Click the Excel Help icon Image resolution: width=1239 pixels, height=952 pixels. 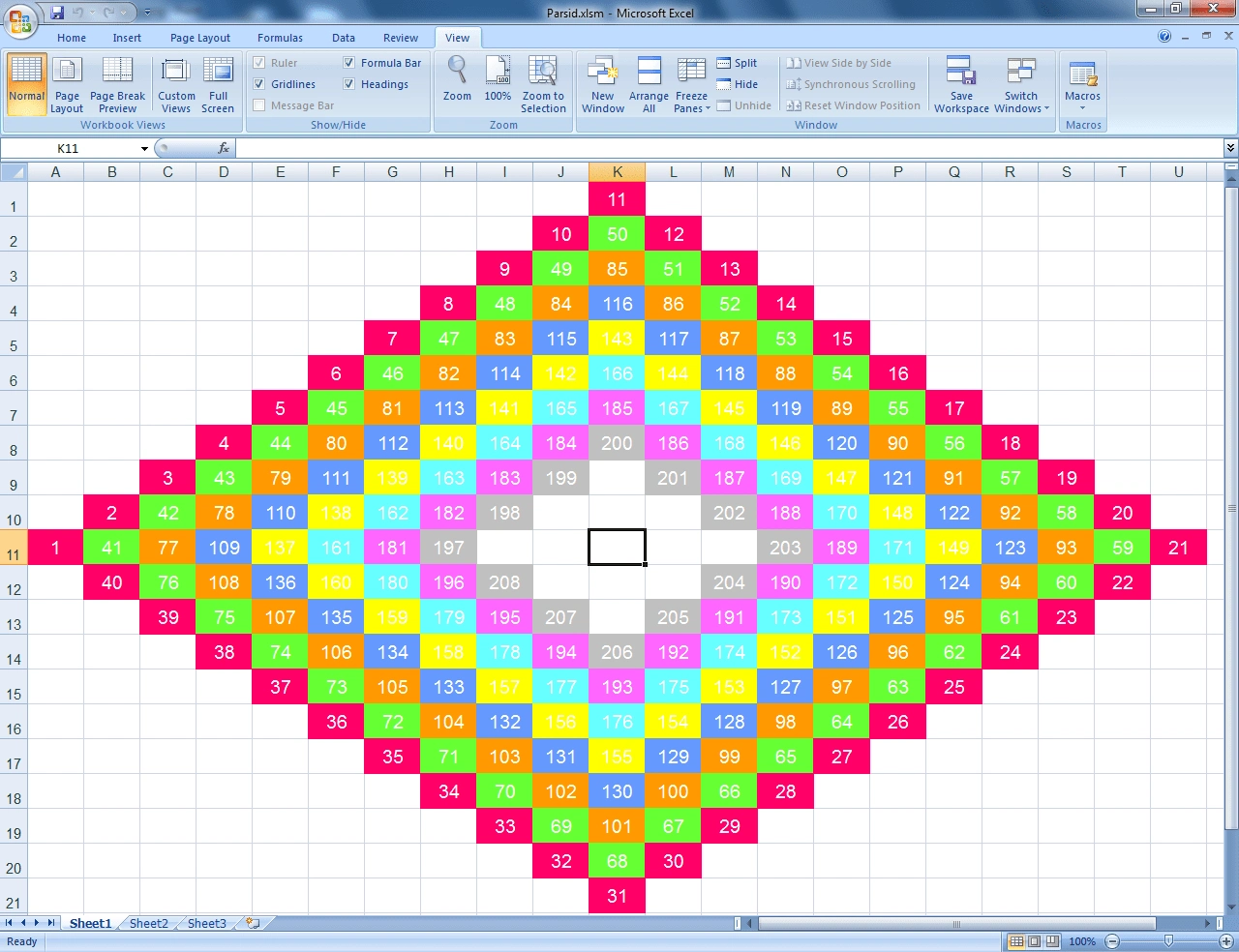[x=1164, y=37]
